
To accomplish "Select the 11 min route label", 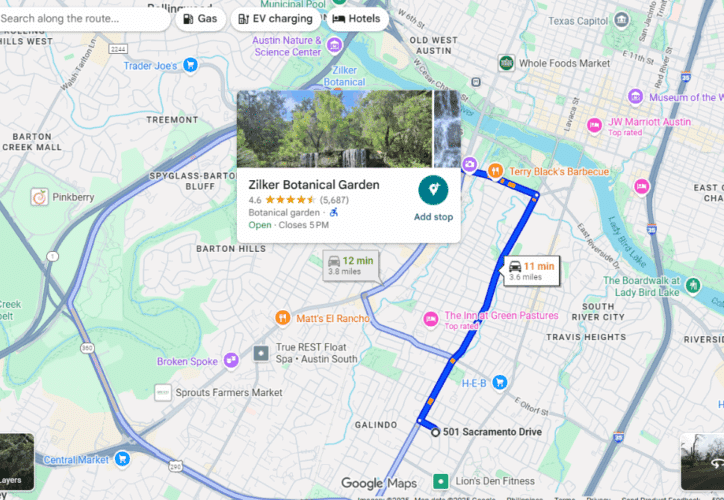I will click(531, 271).
